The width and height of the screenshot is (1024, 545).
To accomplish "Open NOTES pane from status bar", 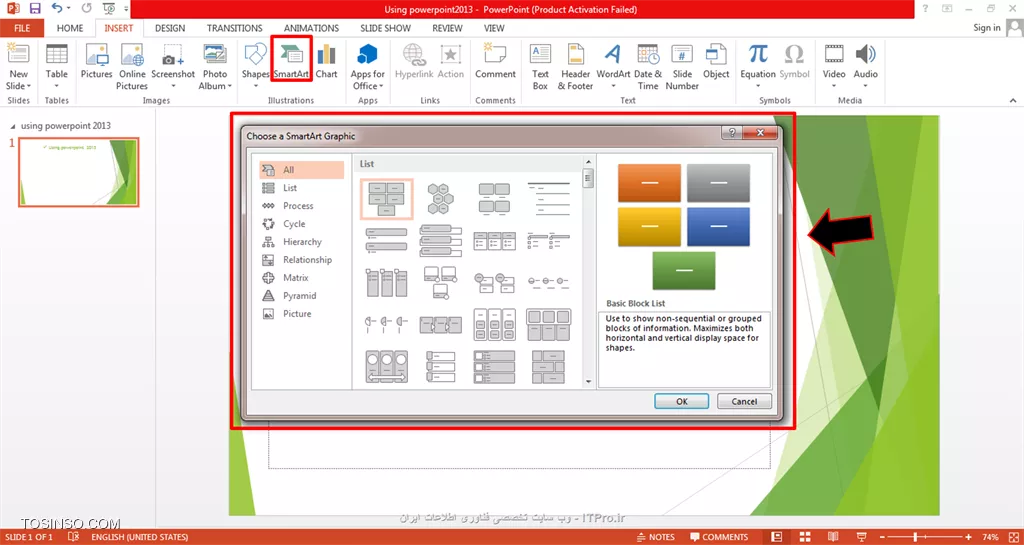I will 655,537.
